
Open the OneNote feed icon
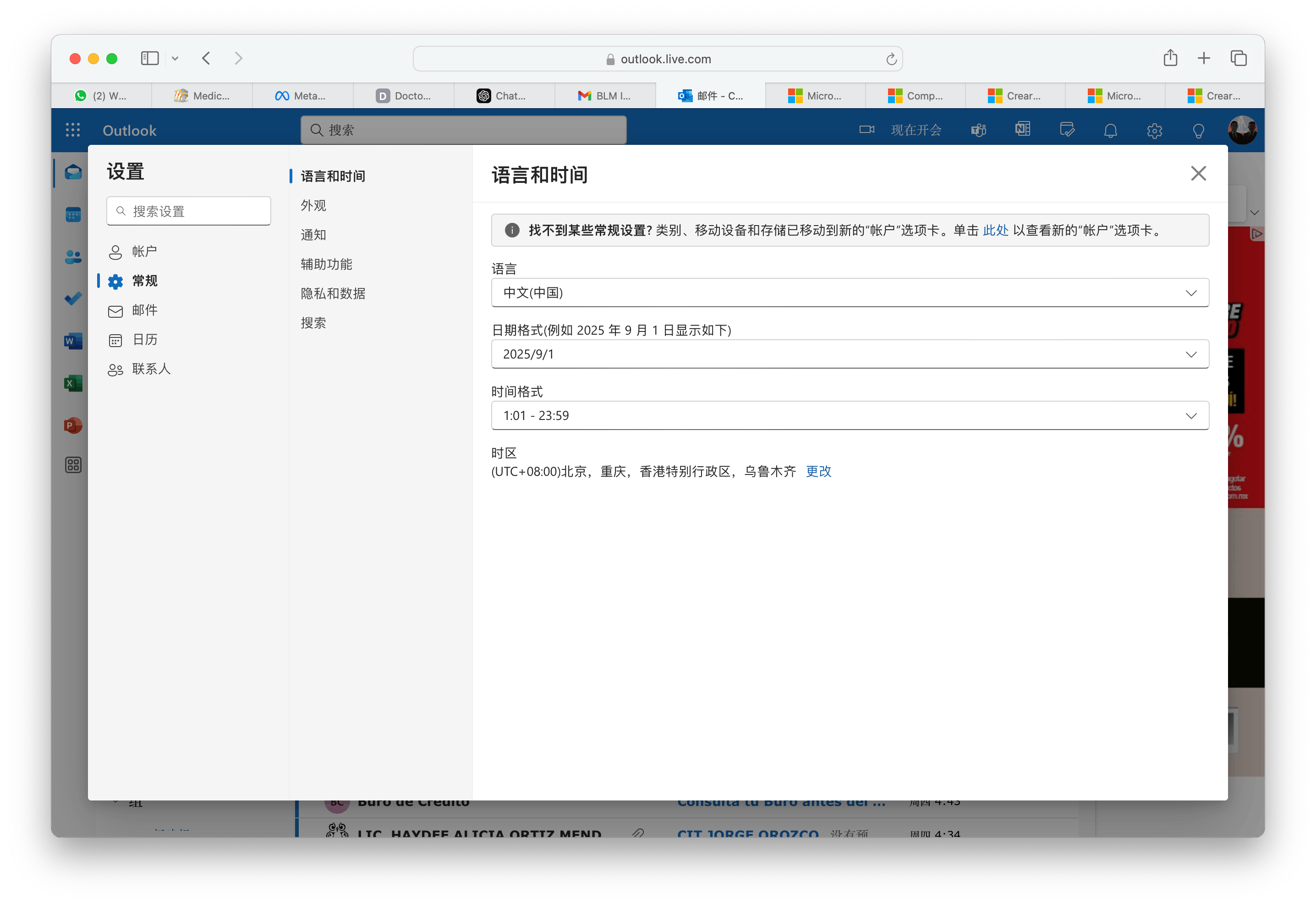(x=1022, y=130)
